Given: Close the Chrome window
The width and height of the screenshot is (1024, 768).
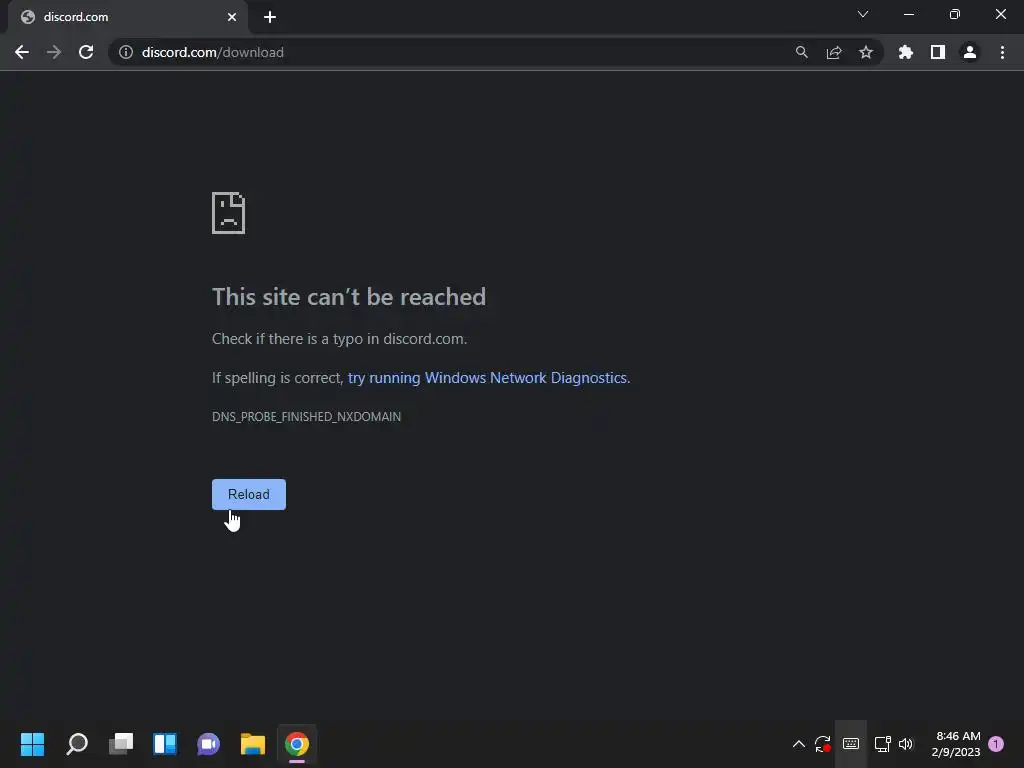Looking at the screenshot, I should [1000, 14].
